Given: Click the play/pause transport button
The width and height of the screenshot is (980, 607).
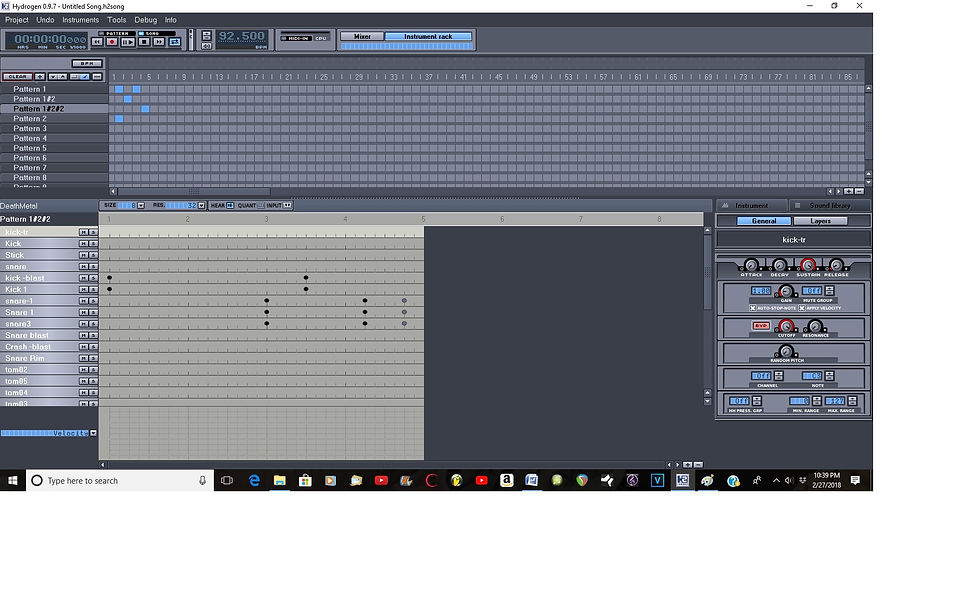Looking at the screenshot, I should click(128, 42).
